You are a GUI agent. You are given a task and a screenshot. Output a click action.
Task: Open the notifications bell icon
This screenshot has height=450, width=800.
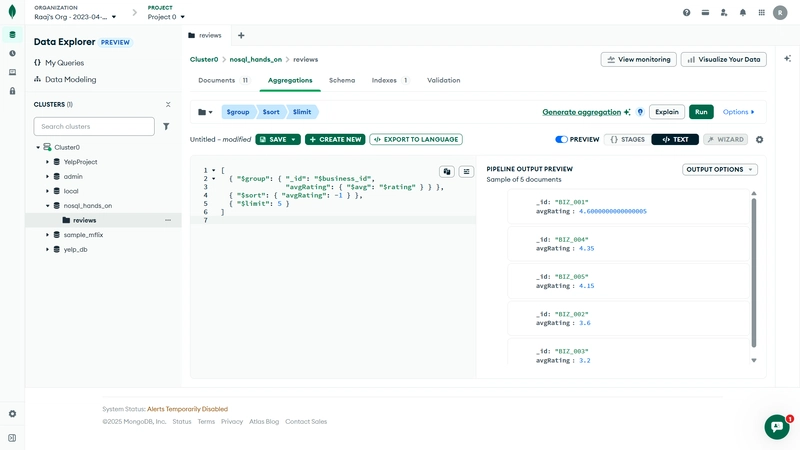[x=743, y=12]
